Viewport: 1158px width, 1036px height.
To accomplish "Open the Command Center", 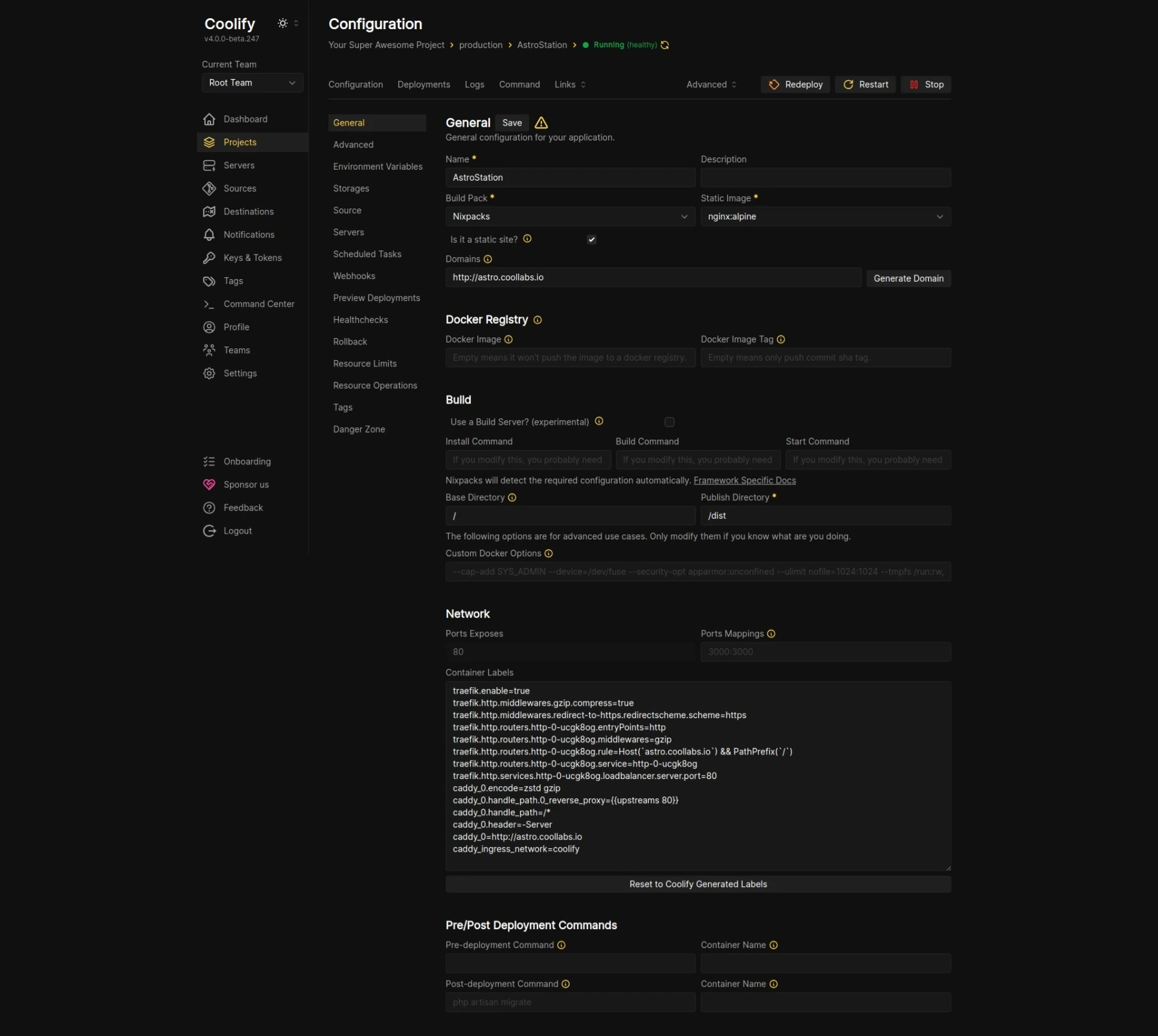I will pyautogui.click(x=258, y=304).
